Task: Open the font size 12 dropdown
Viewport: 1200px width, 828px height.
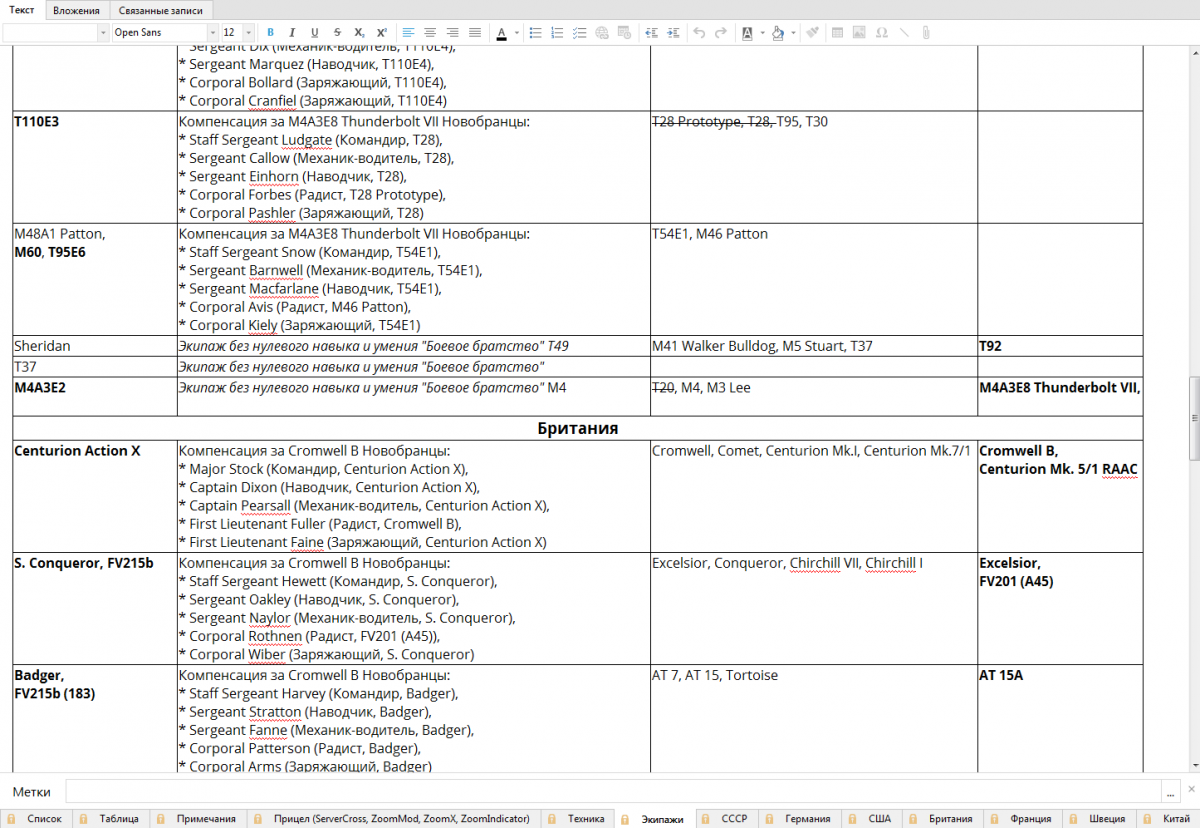Action: [x=238, y=33]
